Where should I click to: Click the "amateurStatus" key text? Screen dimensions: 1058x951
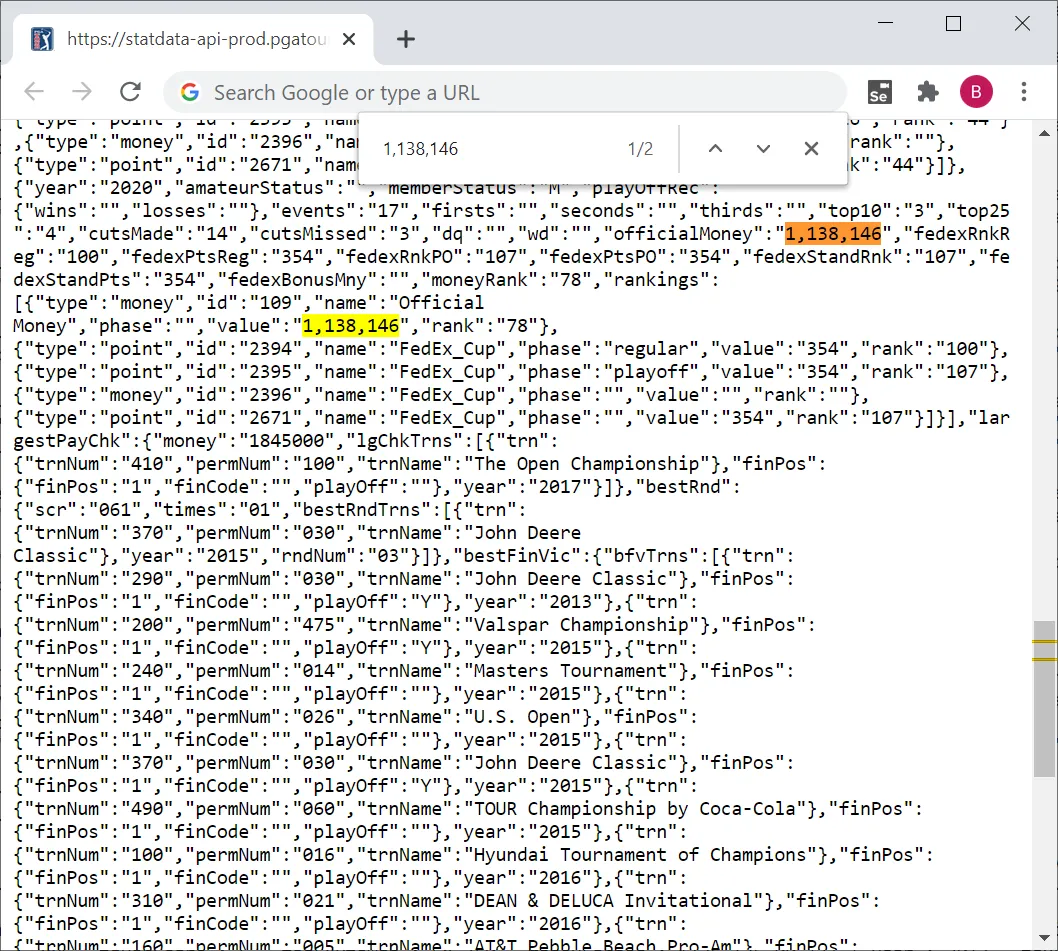click(254, 188)
